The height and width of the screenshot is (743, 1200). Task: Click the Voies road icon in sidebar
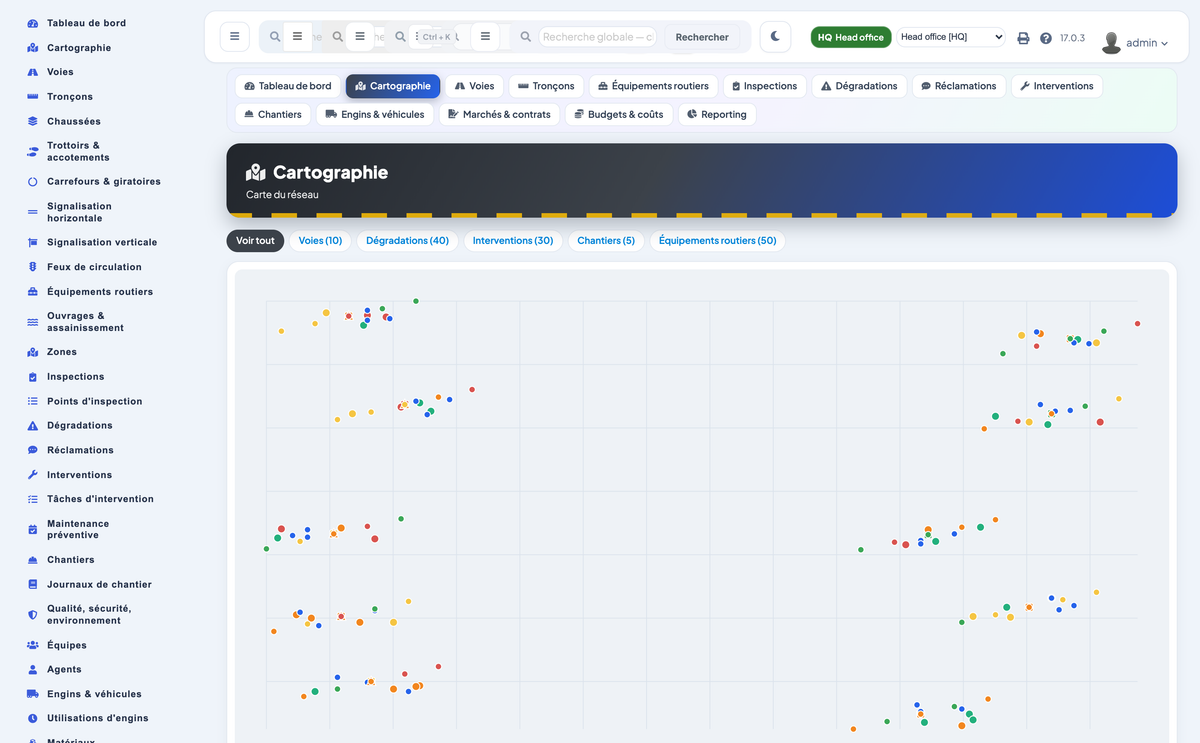click(33, 72)
